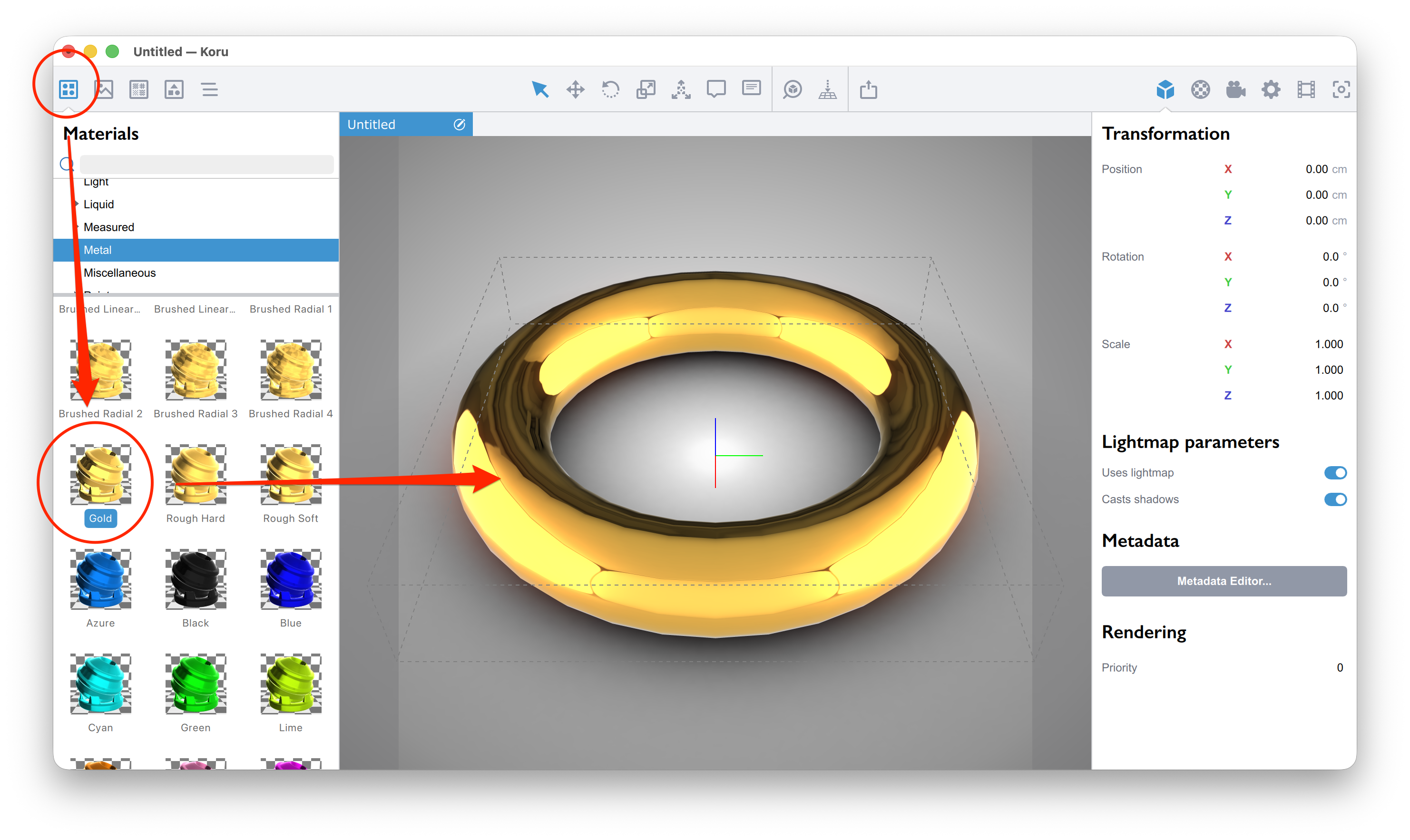Select the Light material category
Screen dimensions: 1410x840
[196, 182]
